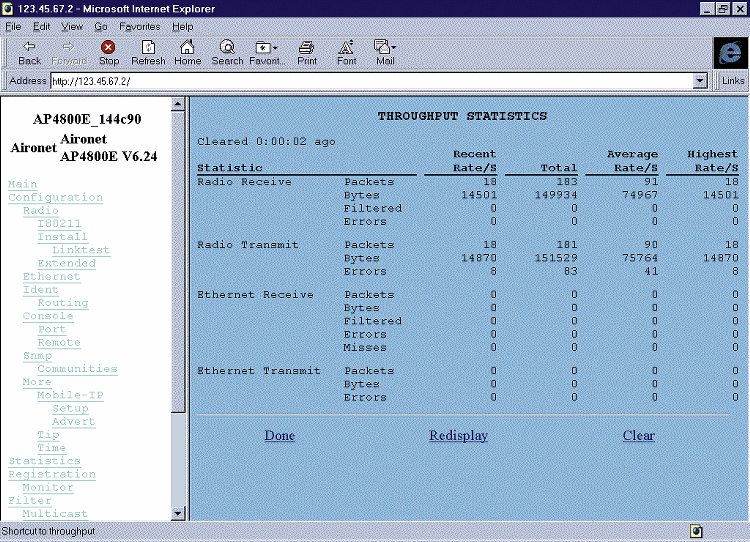This screenshot has height=542, width=750.
Task: Click the AP4800E_144c90 device name heading
Action: pyautogui.click(x=87, y=119)
